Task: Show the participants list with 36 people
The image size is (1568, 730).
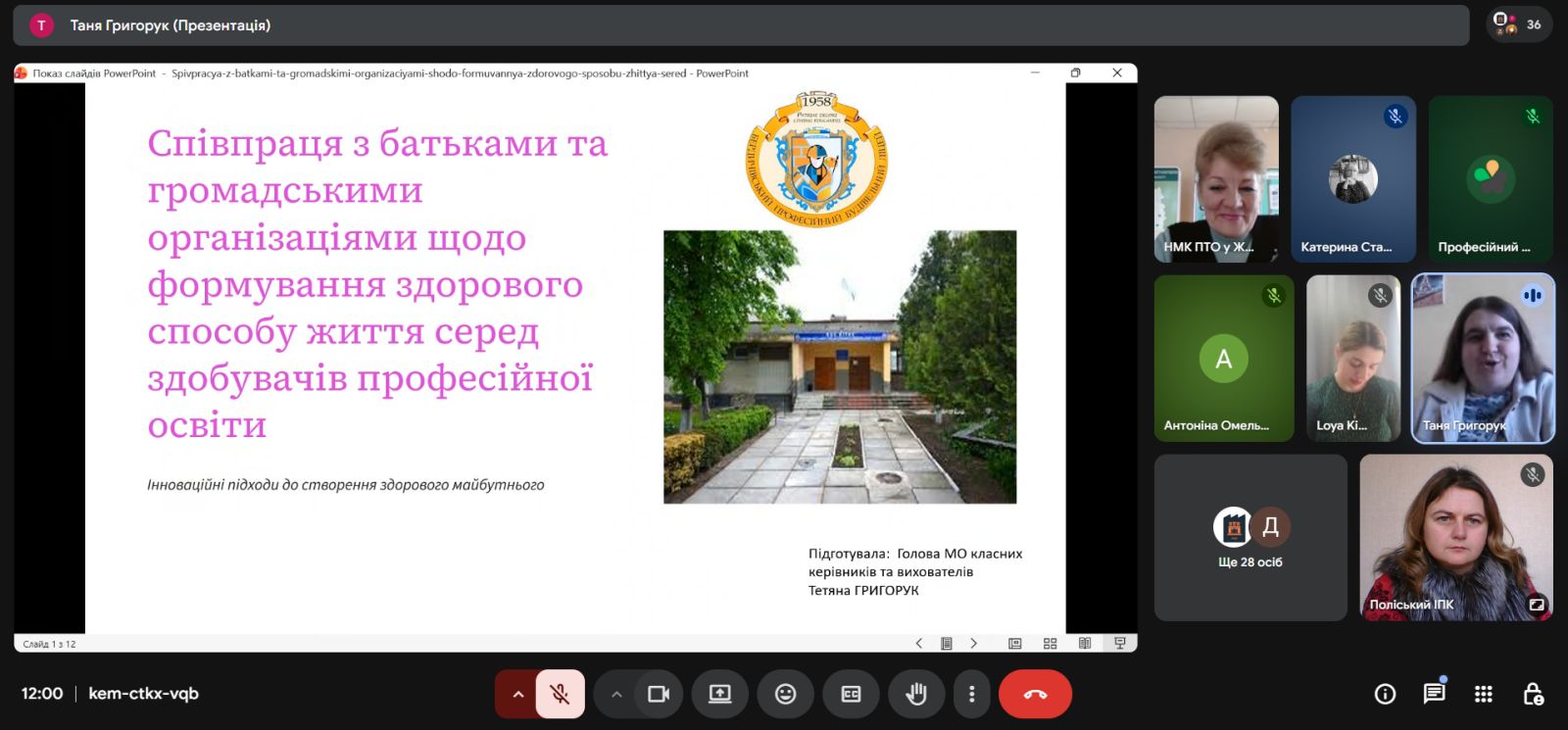Action: tap(1518, 24)
